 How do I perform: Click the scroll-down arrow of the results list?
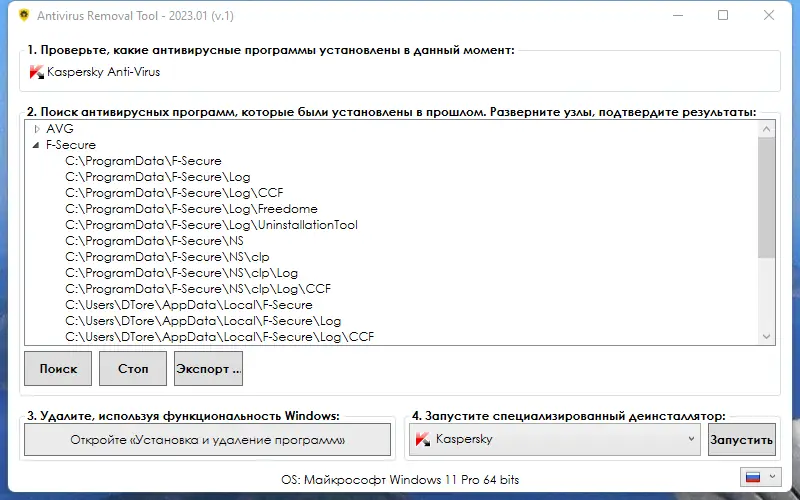pyautogui.click(x=767, y=338)
